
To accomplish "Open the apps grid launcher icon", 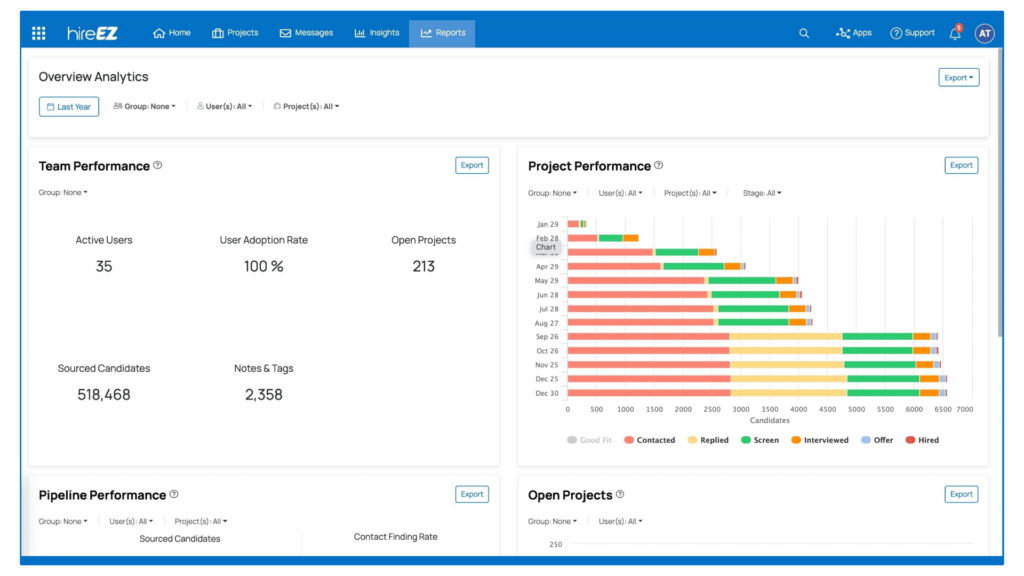I will pos(39,33).
